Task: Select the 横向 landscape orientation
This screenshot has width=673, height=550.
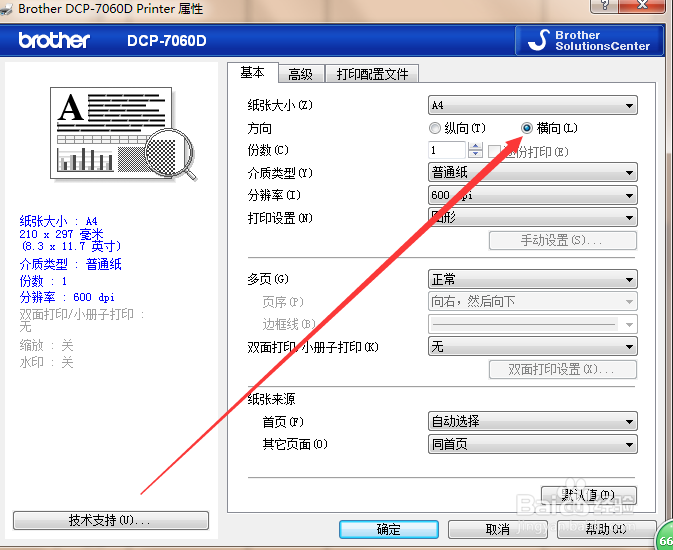Action: [549, 128]
